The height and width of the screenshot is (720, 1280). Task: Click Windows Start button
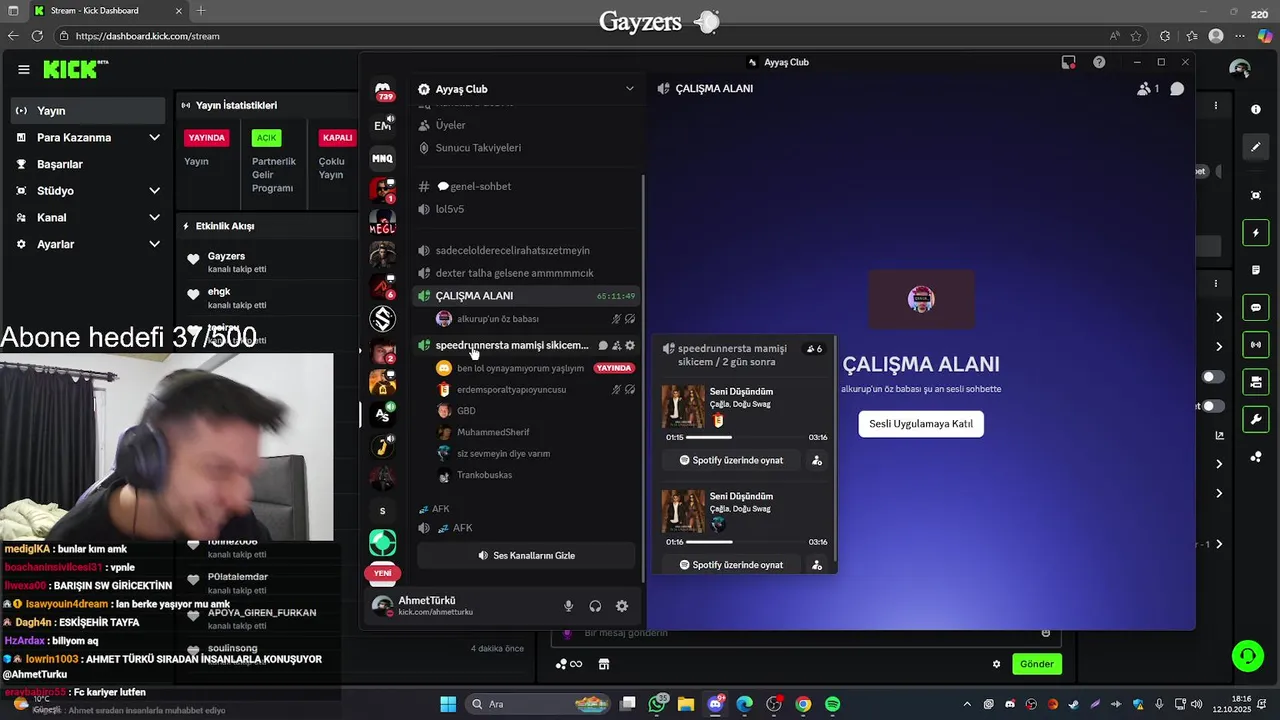[448, 704]
